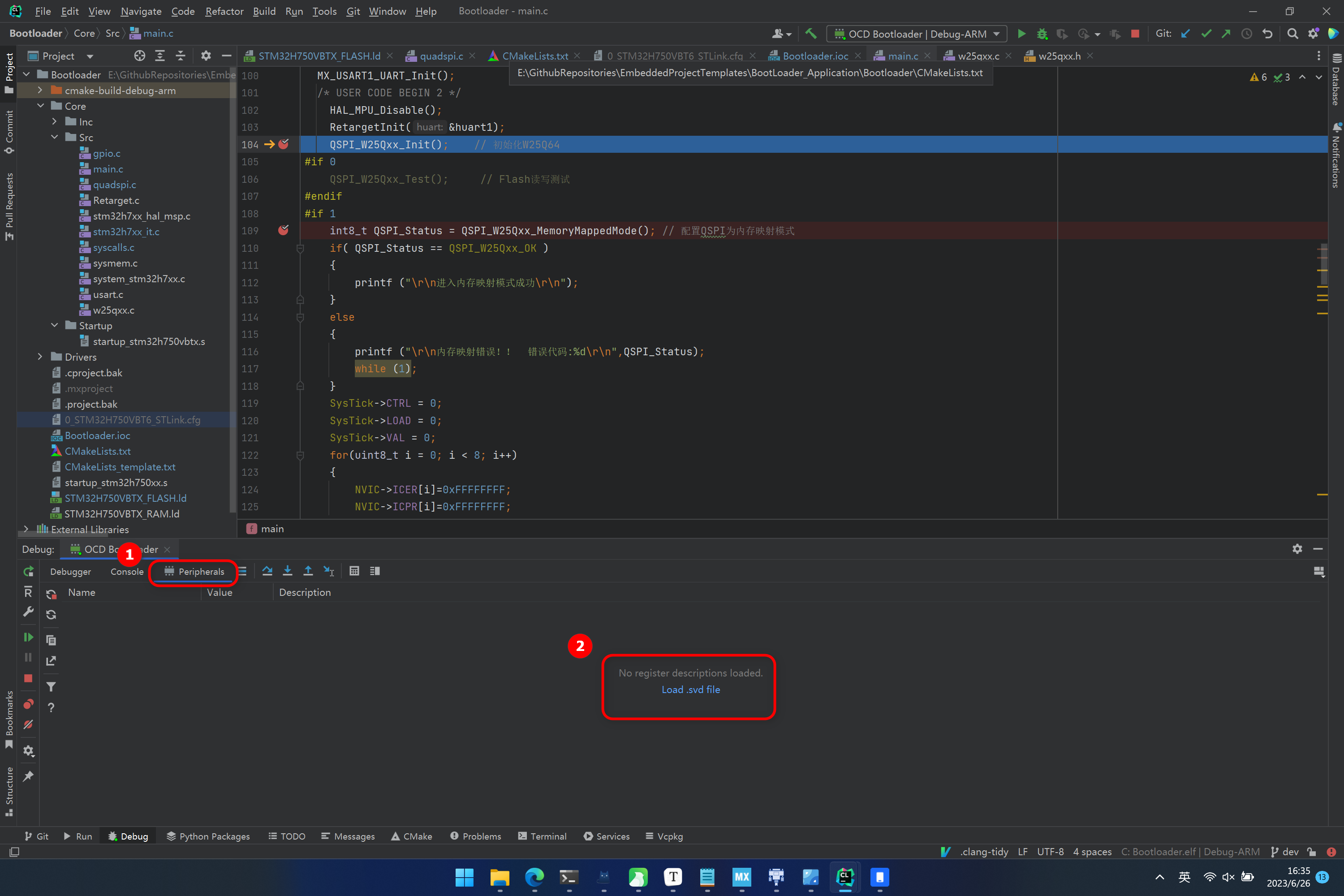Switch to w25qxx.h editor tab
This screenshot has width=1344, height=896.
pos(1059,56)
